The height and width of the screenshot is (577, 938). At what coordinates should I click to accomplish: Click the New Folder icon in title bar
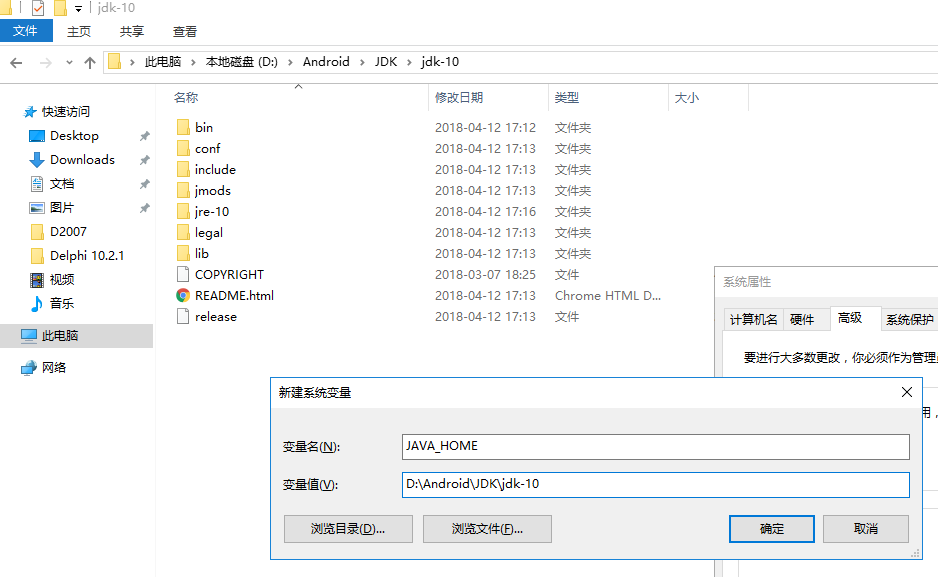coord(60,8)
